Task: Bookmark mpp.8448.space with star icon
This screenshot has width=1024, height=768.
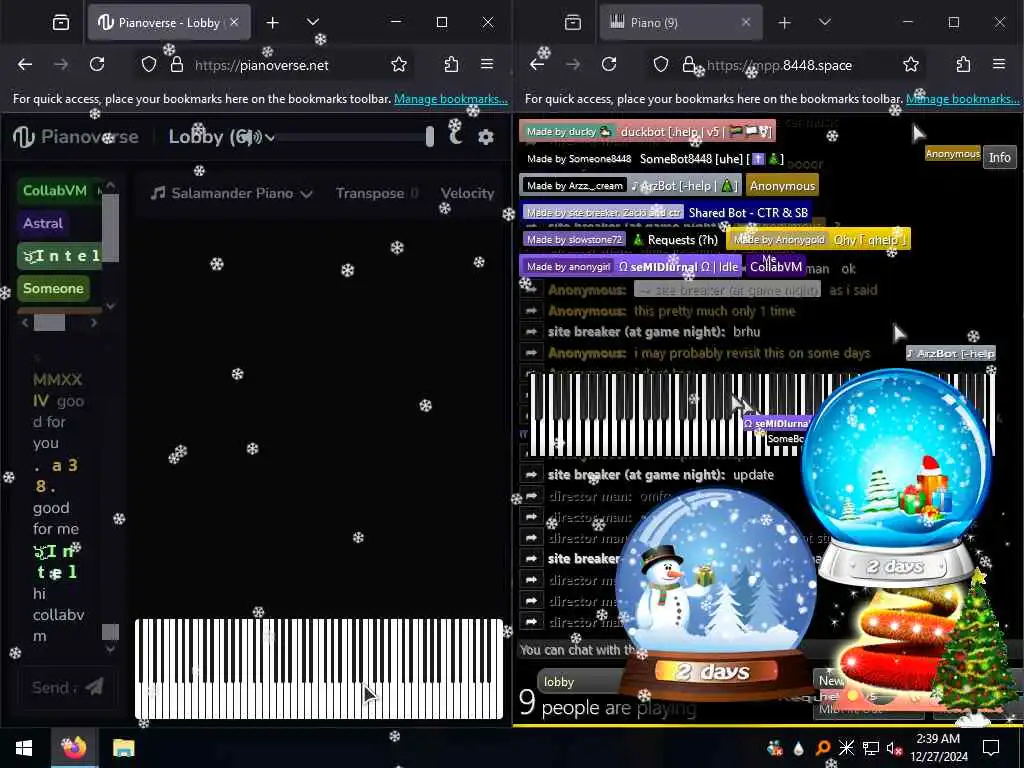Action: pyautogui.click(x=911, y=65)
